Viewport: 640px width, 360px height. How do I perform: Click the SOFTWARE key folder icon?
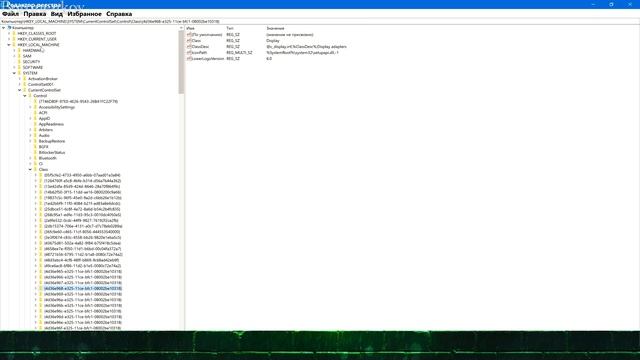20,67
